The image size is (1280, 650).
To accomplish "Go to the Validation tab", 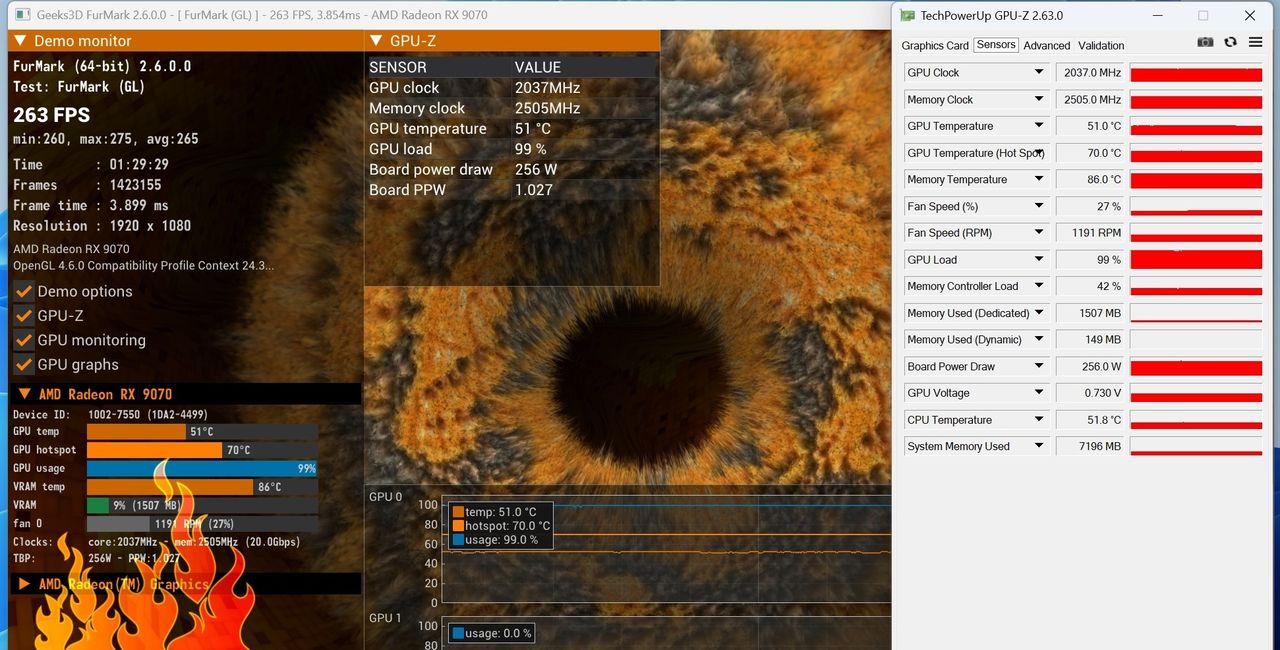I will (1101, 46).
